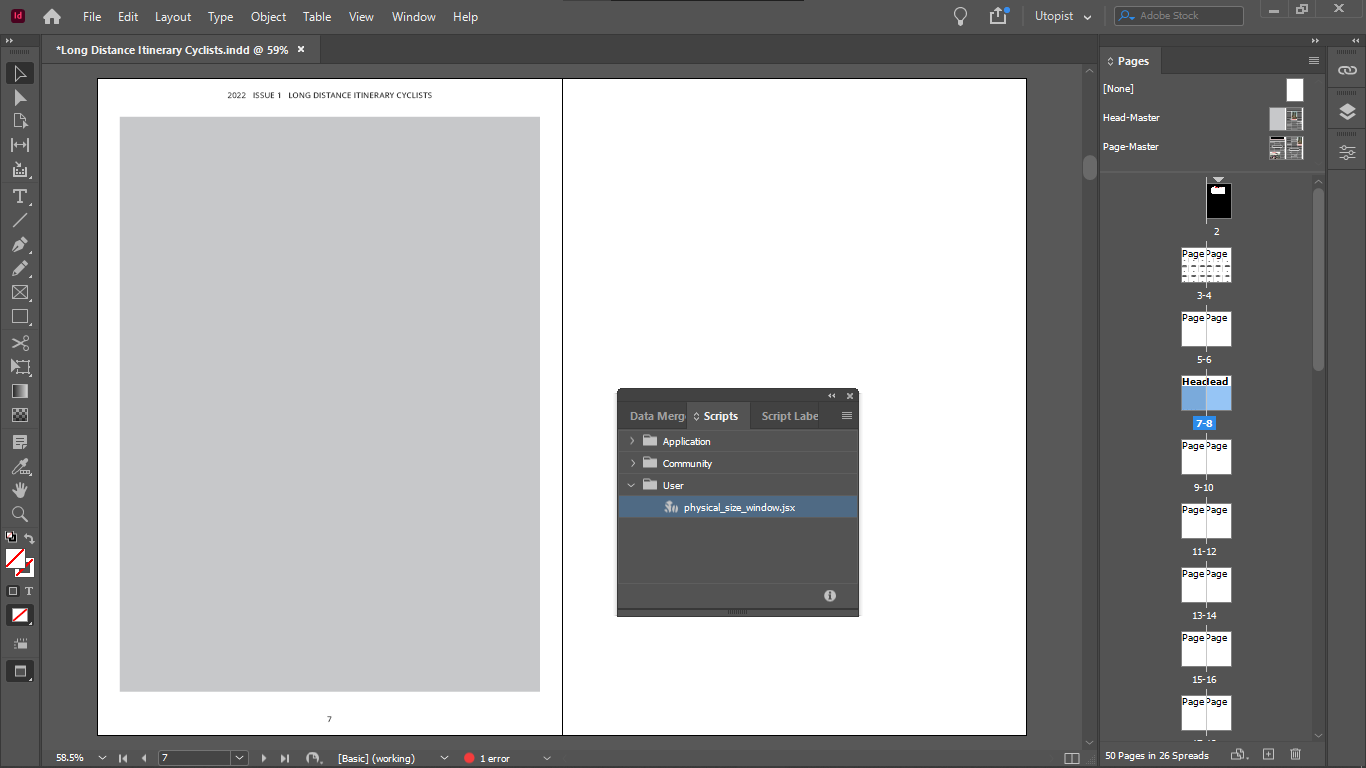The height and width of the screenshot is (768, 1366).
Task: Open the Layers panel in the right dock
Action: coord(1346,110)
